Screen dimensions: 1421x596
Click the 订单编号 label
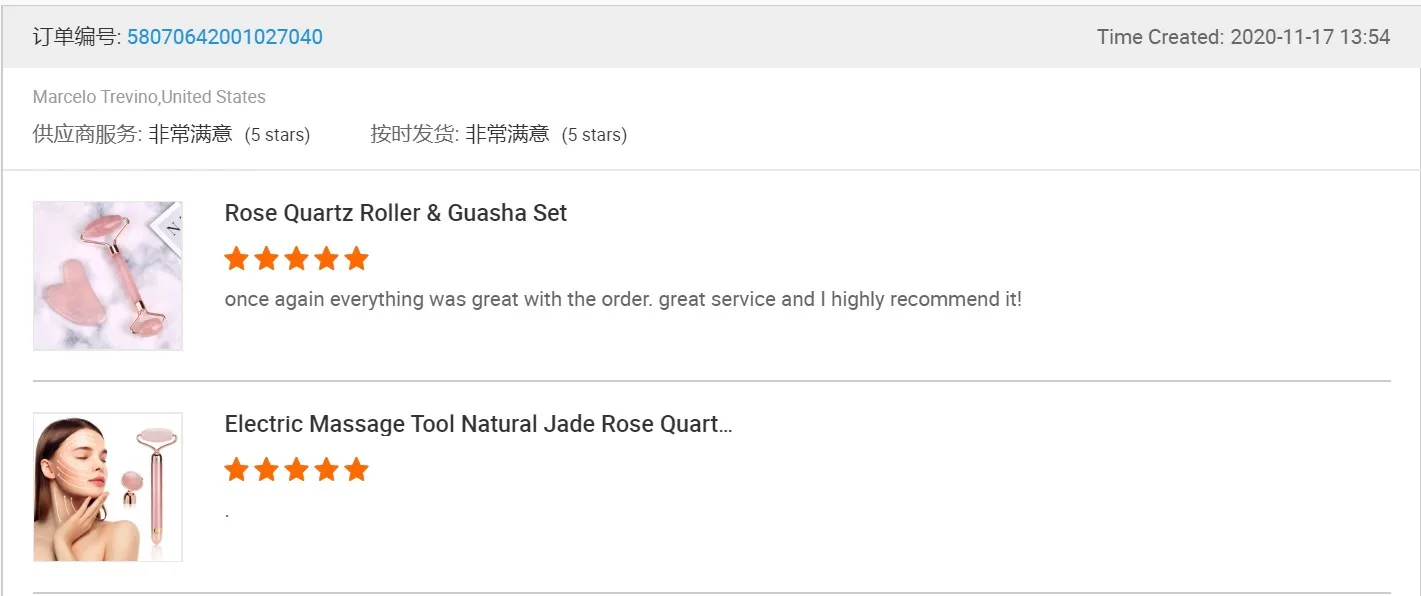click(x=76, y=37)
